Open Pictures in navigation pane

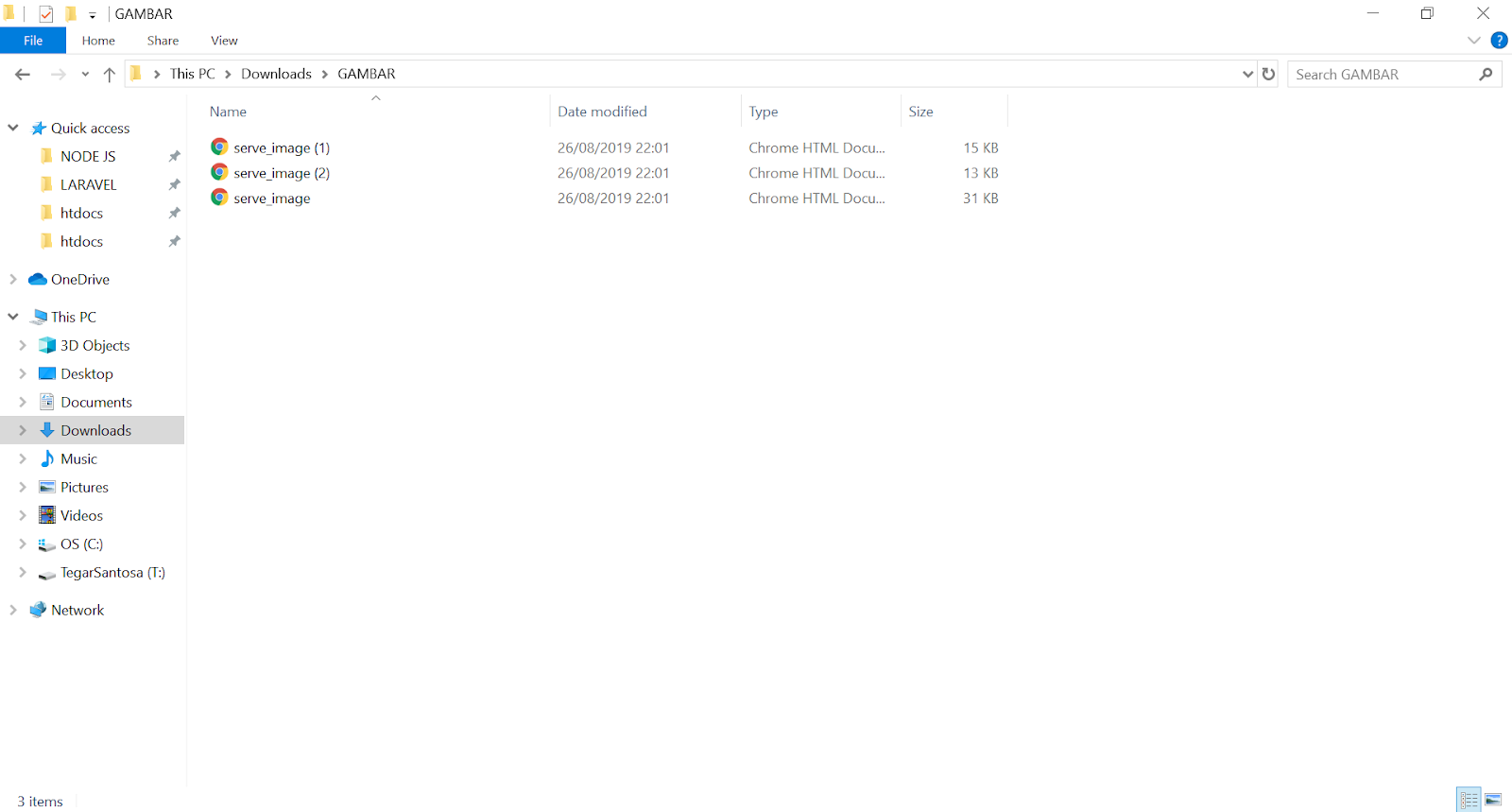tap(84, 488)
